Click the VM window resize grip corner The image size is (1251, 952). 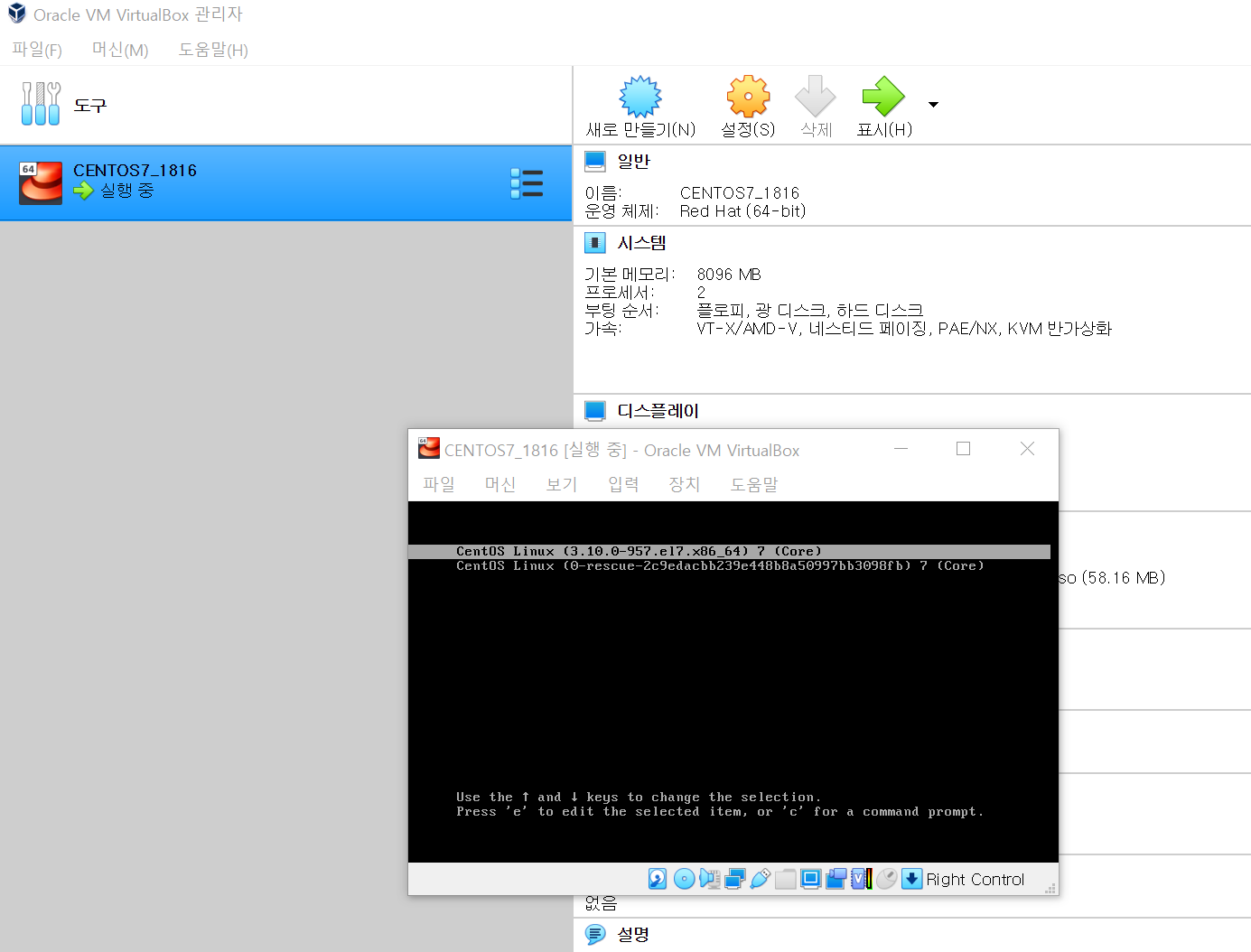1050,889
